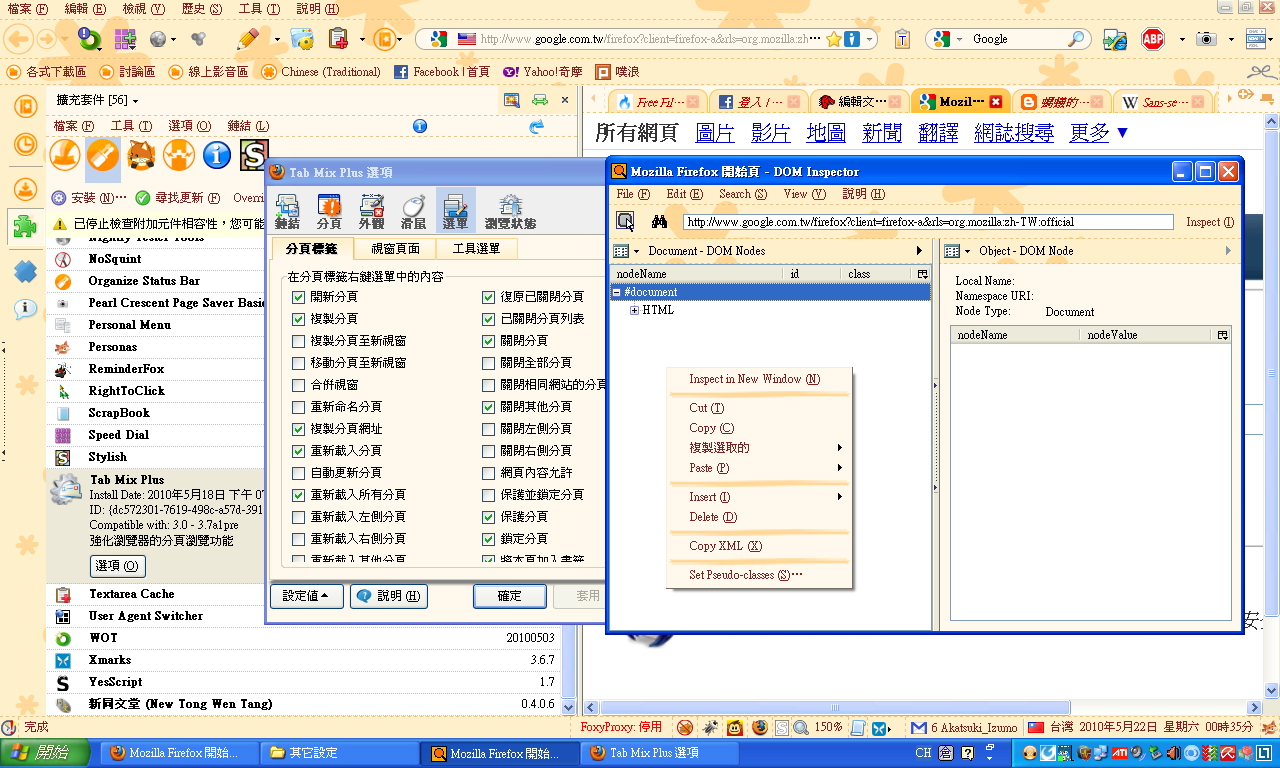Viewport: 1280px width, 768px height.
Task: Enable the 合併視窗 checkbox
Action: tap(299, 385)
